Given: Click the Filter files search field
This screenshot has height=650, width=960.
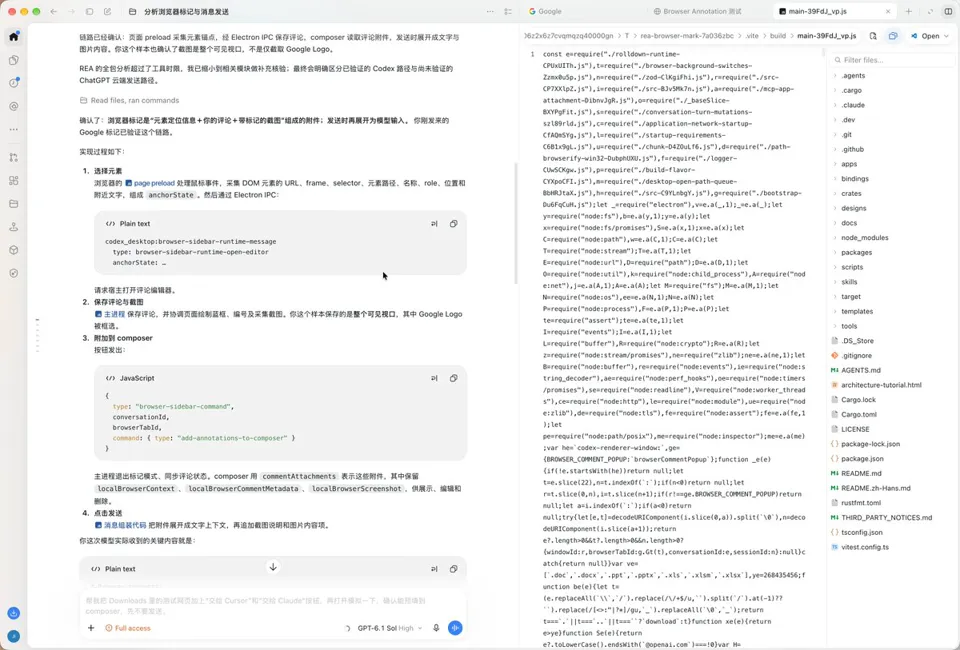Looking at the screenshot, I should point(893,60).
